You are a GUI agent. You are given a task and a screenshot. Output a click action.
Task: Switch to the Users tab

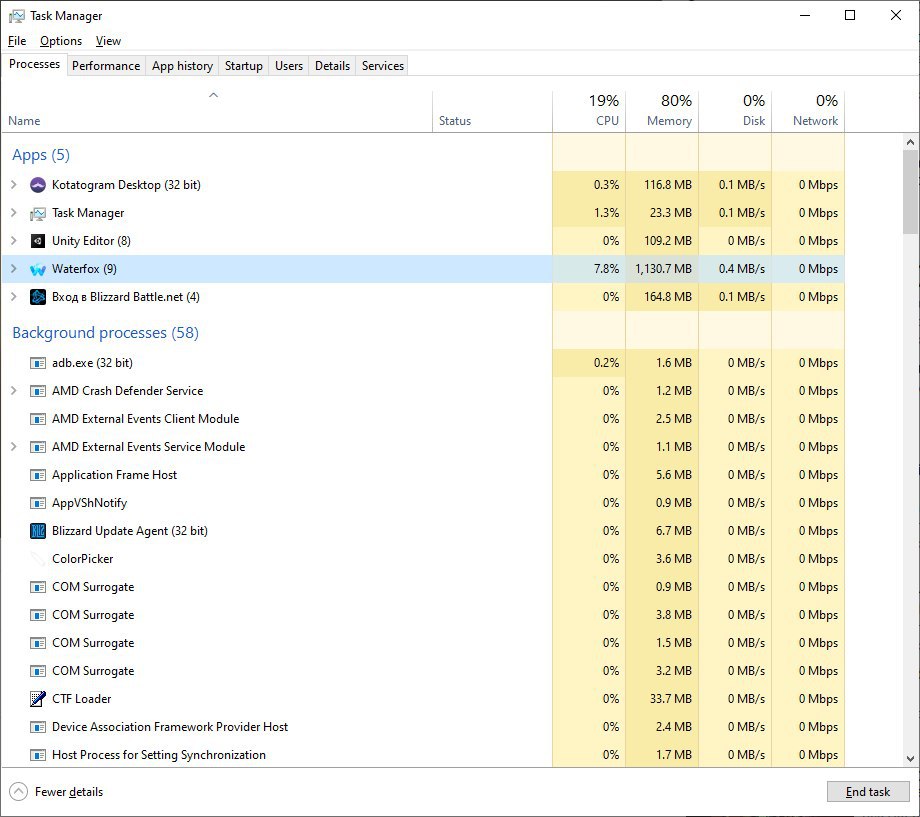[x=289, y=66]
